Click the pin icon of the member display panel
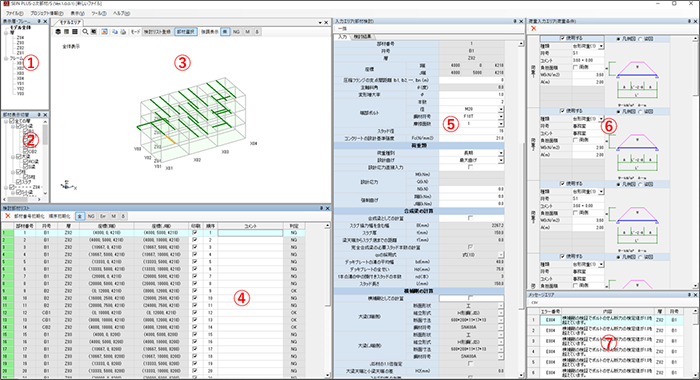Screen dimensions: 700x380 [39, 115]
